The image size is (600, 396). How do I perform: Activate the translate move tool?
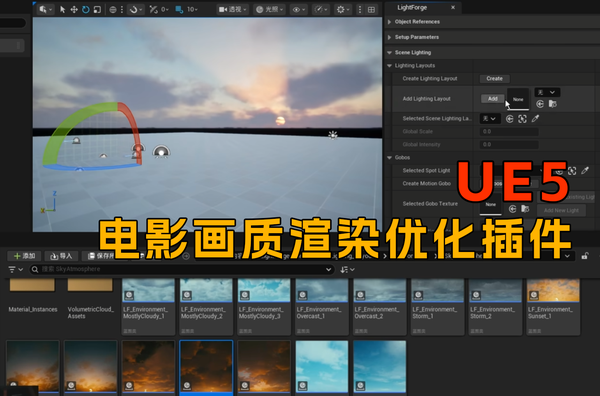pyautogui.click(x=74, y=10)
